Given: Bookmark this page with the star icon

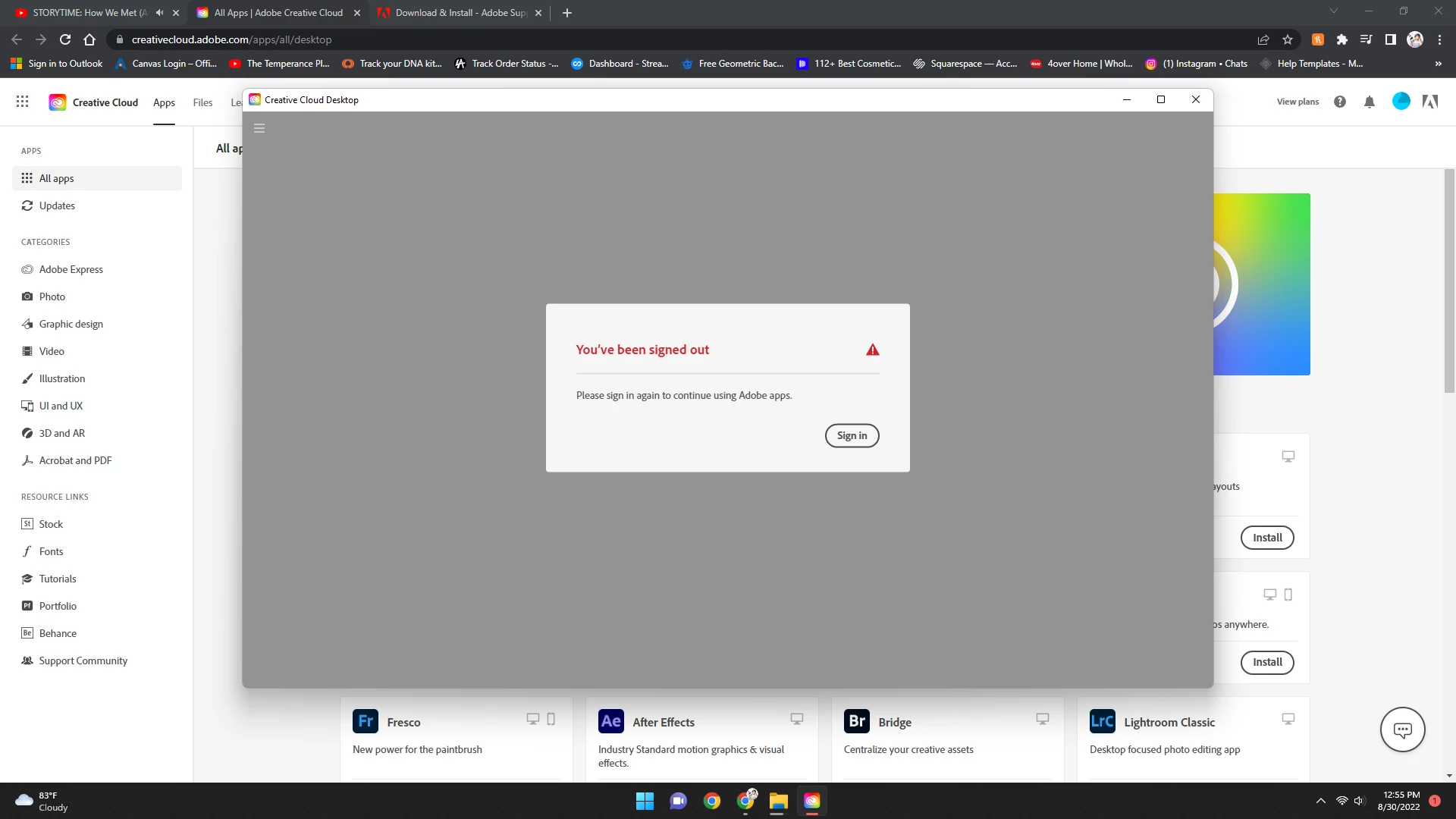Looking at the screenshot, I should coord(1288,39).
